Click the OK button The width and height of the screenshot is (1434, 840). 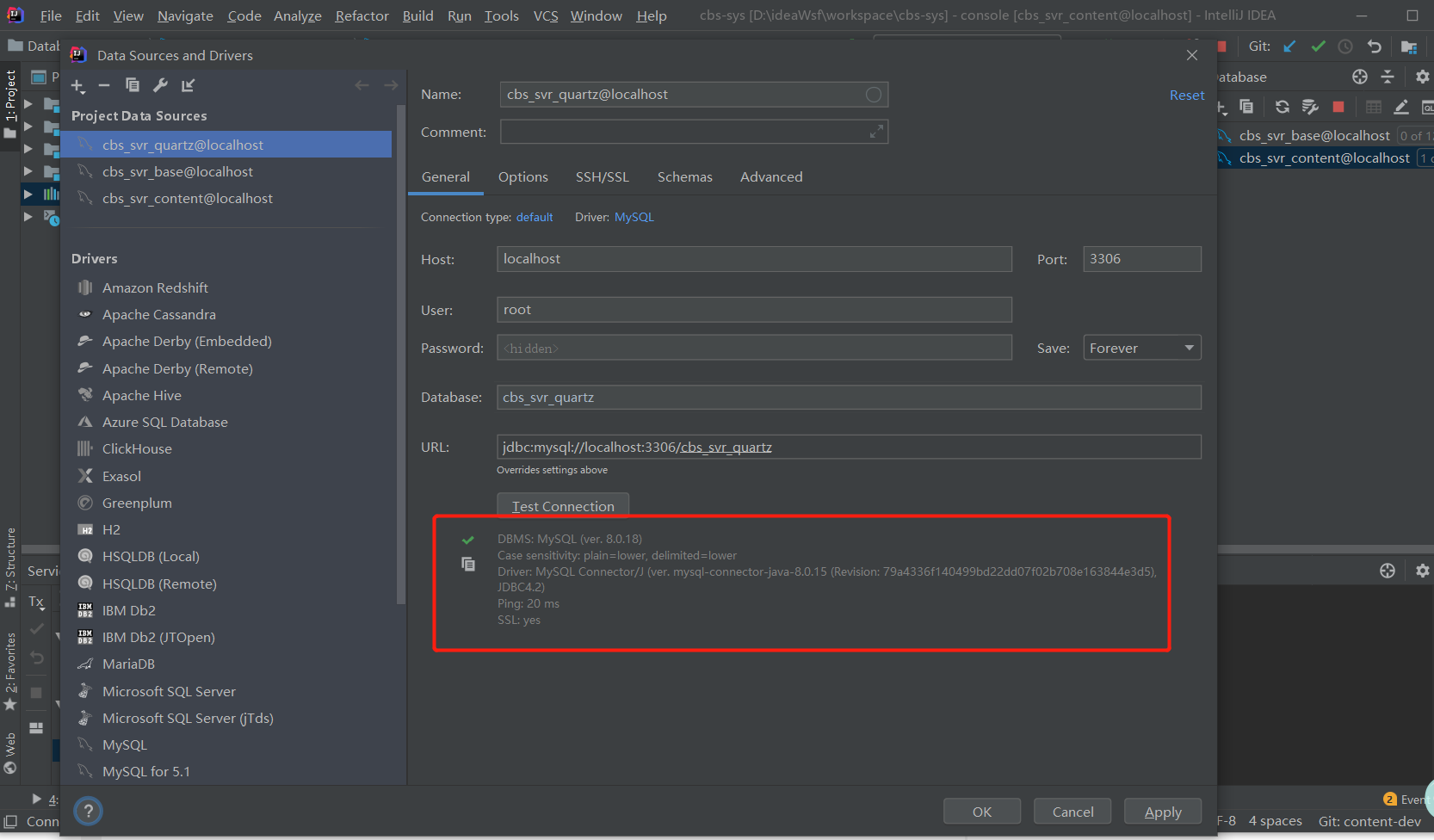click(x=982, y=812)
